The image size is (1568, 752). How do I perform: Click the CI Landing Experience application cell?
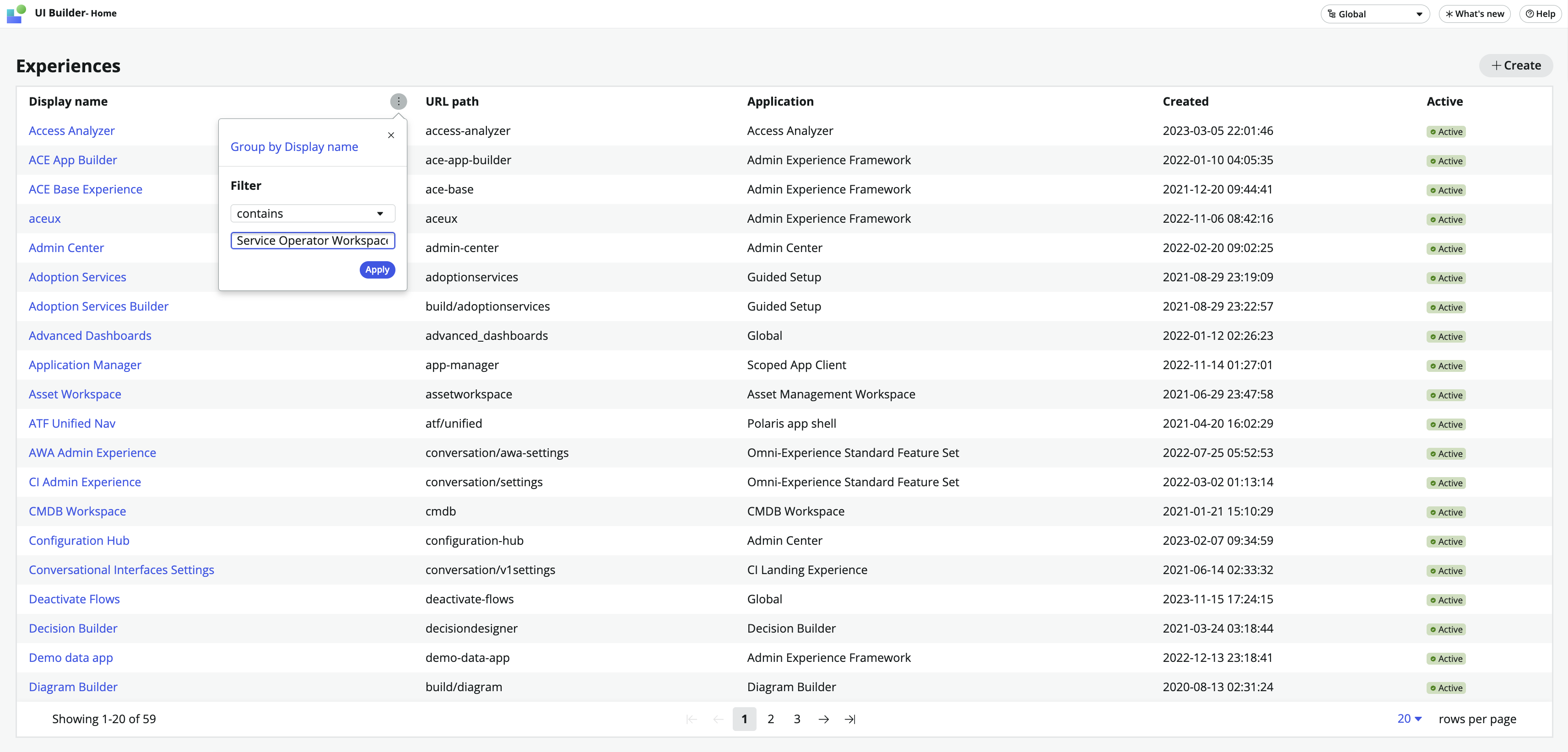[808, 569]
